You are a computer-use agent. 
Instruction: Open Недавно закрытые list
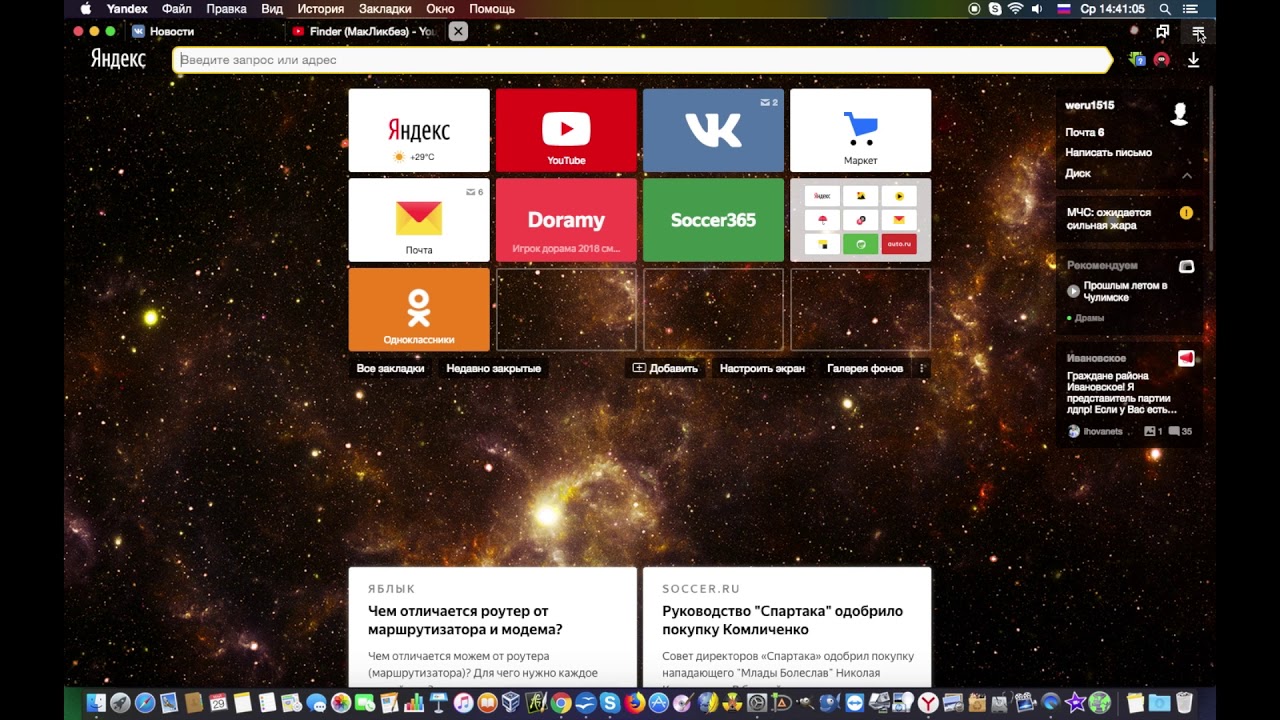[x=493, y=368]
